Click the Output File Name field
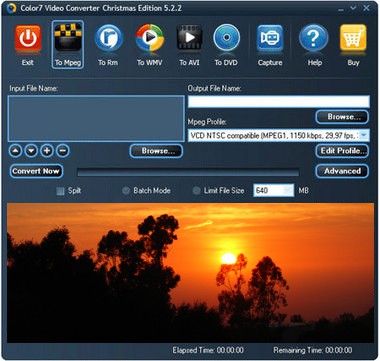This screenshot has height=361, width=380. [279, 102]
